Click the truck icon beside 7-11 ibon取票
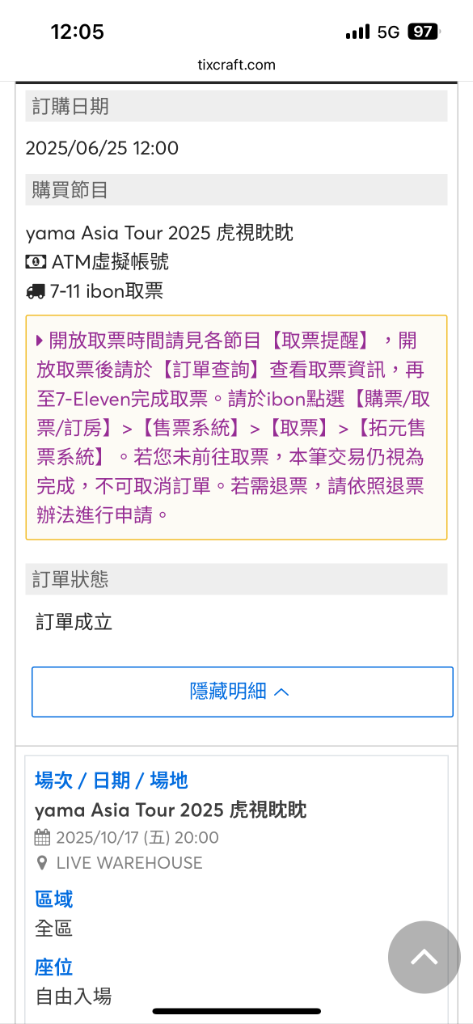Screen dimensions: 473x1024 tap(35, 291)
